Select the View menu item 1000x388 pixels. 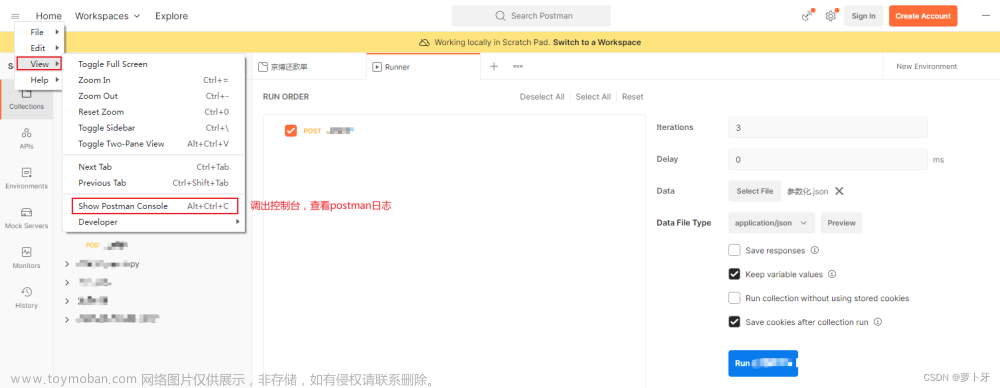click(39, 64)
